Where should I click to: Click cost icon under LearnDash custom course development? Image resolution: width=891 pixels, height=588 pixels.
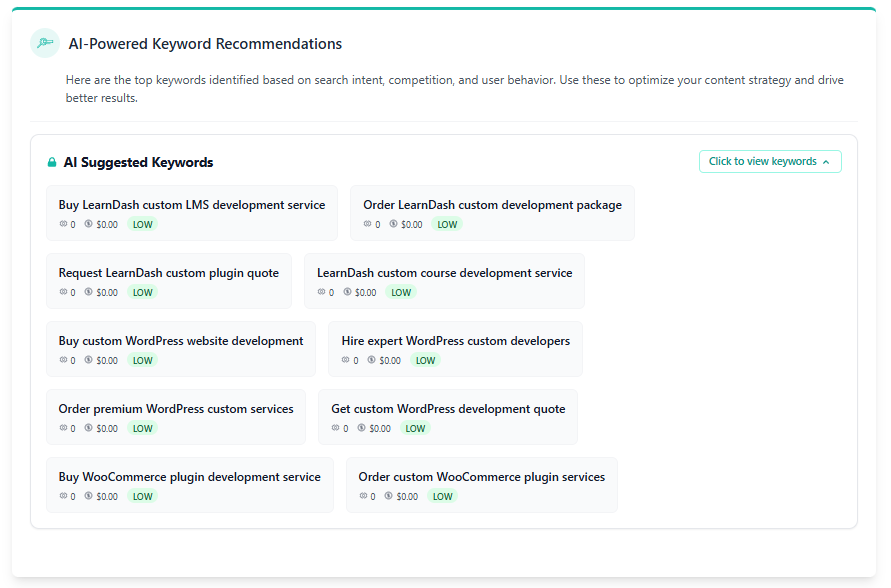point(347,292)
